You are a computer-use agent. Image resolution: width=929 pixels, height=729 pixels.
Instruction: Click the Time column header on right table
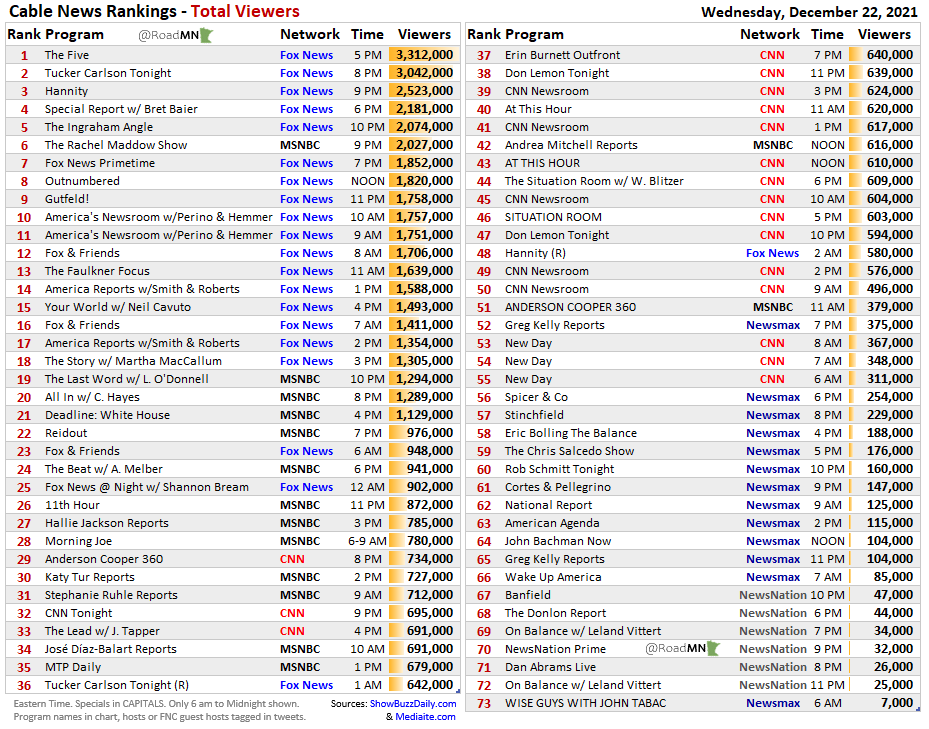click(828, 35)
